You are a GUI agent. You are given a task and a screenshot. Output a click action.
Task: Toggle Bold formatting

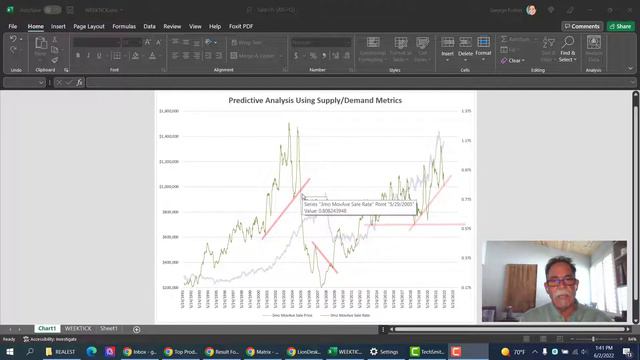78,56
